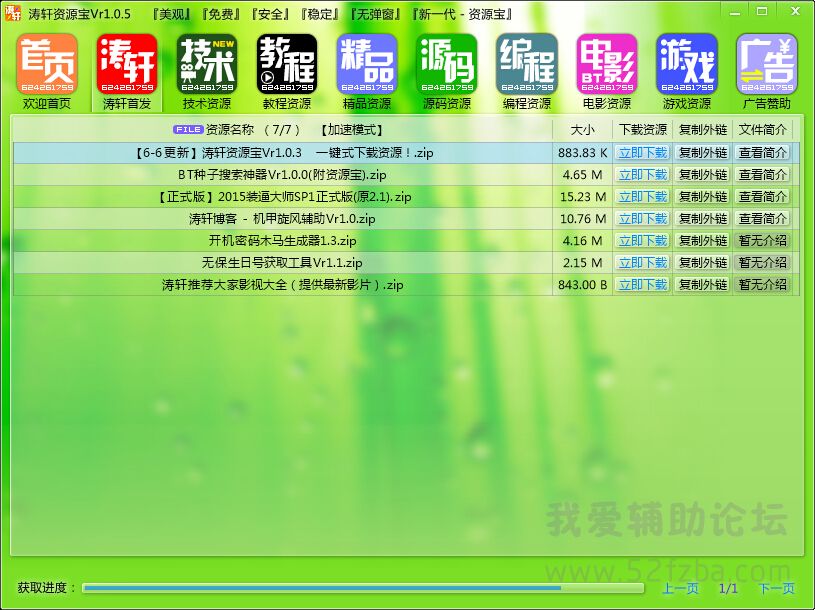Click 立即下载 for 2015装逼大师SP1
The width and height of the screenshot is (815, 610).
tap(642, 197)
